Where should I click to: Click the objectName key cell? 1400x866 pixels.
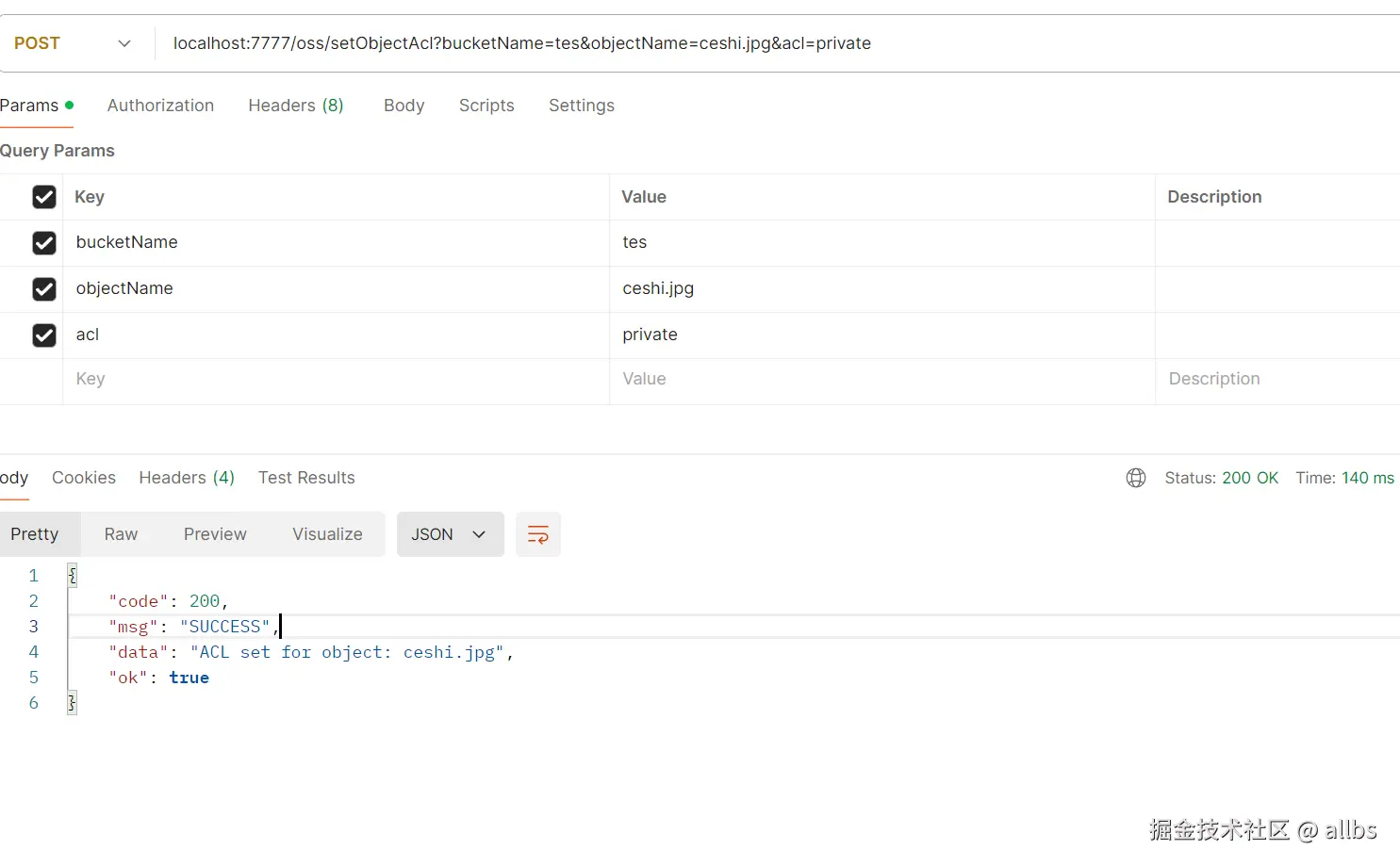(336, 289)
